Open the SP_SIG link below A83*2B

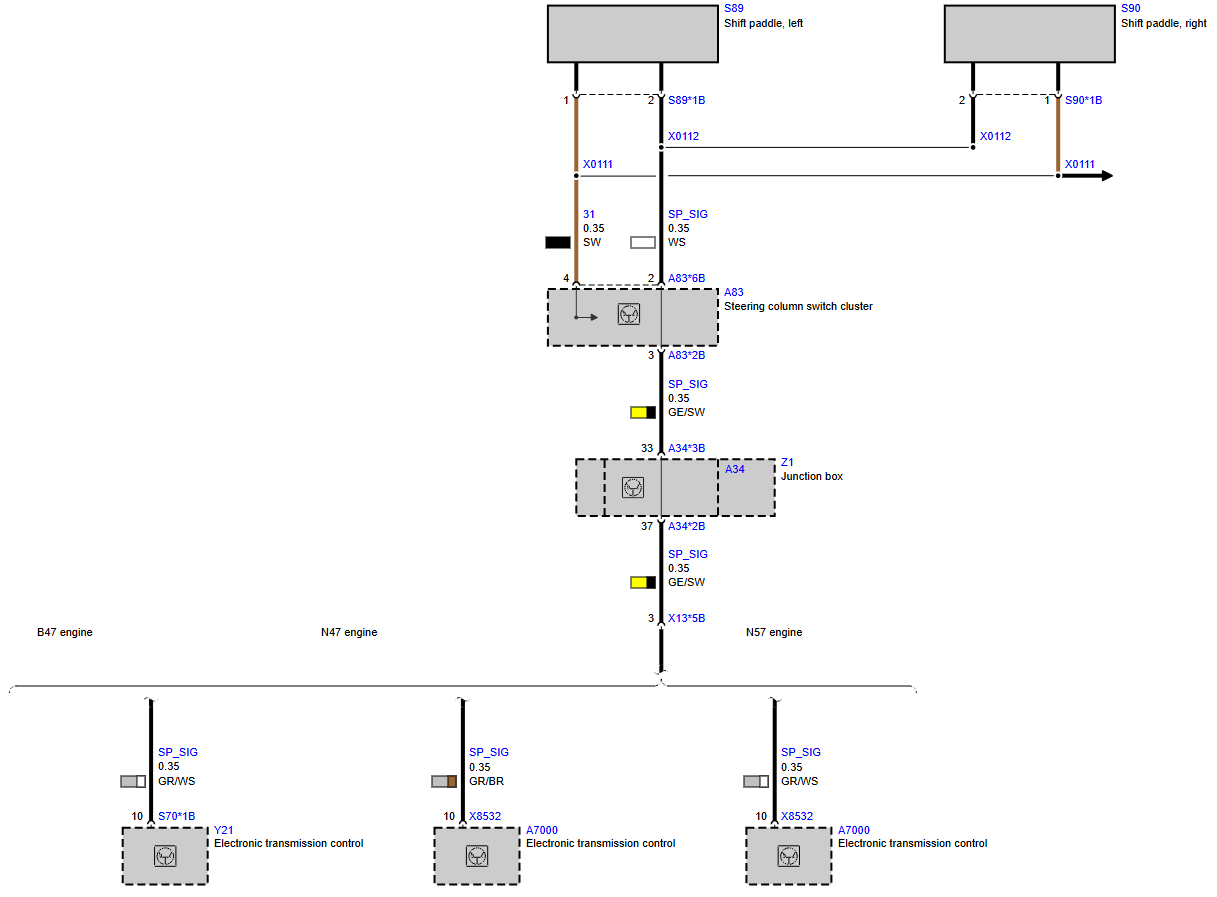688,384
